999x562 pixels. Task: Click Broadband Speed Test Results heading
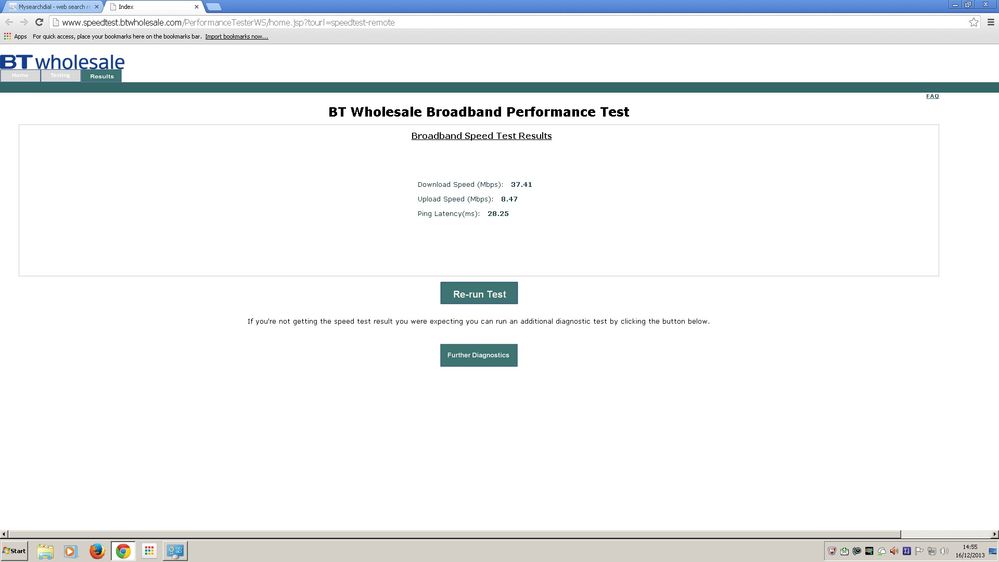[x=481, y=136]
